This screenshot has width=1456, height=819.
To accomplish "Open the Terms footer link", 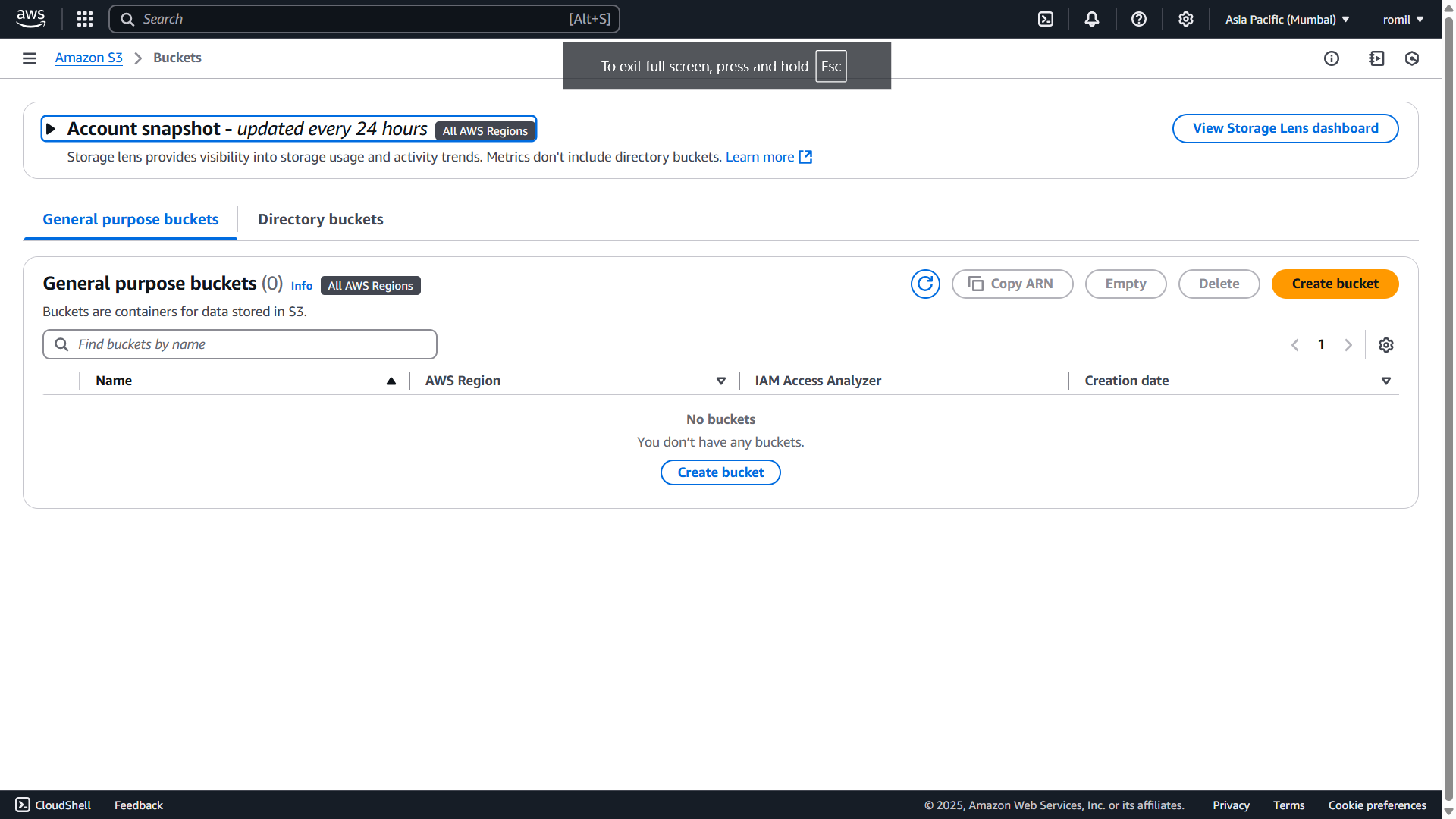I will pyautogui.click(x=1288, y=805).
